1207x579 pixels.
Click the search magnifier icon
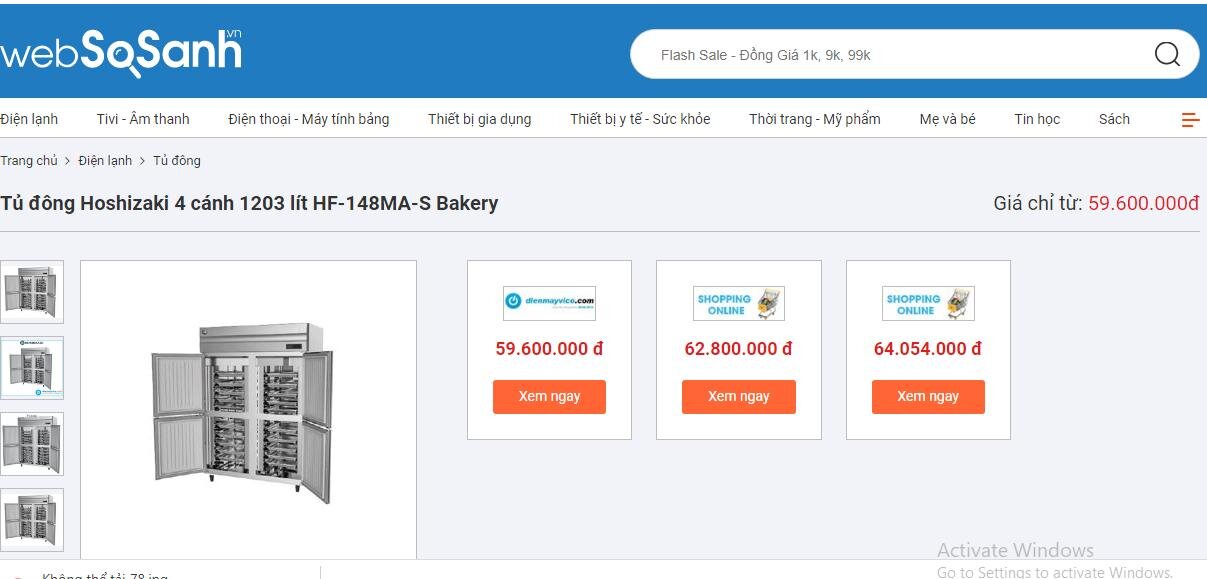[x=1166, y=54]
